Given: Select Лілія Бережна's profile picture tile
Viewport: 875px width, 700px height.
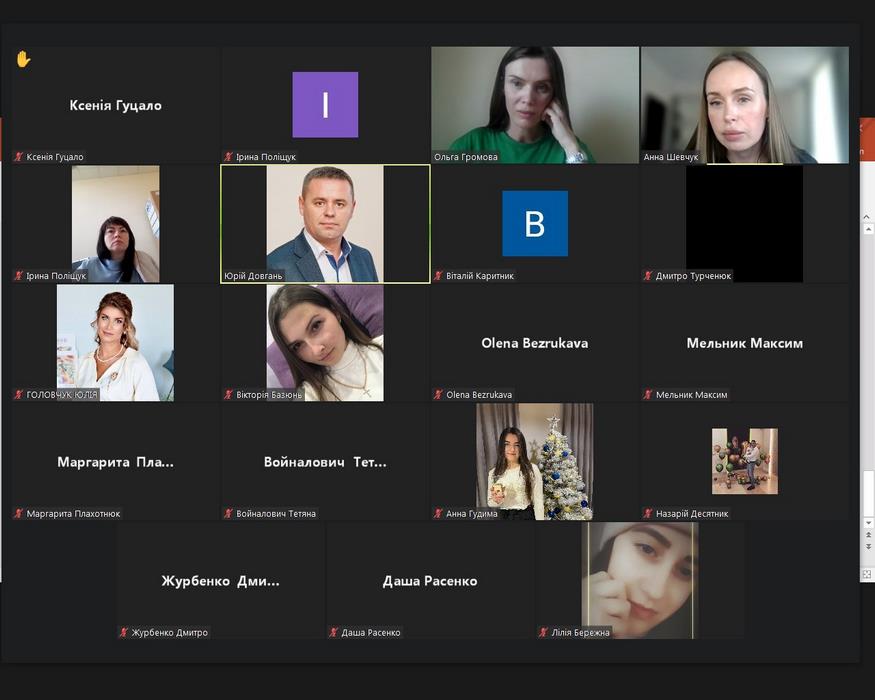Looking at the screenshot, I should tap(639, 578).
